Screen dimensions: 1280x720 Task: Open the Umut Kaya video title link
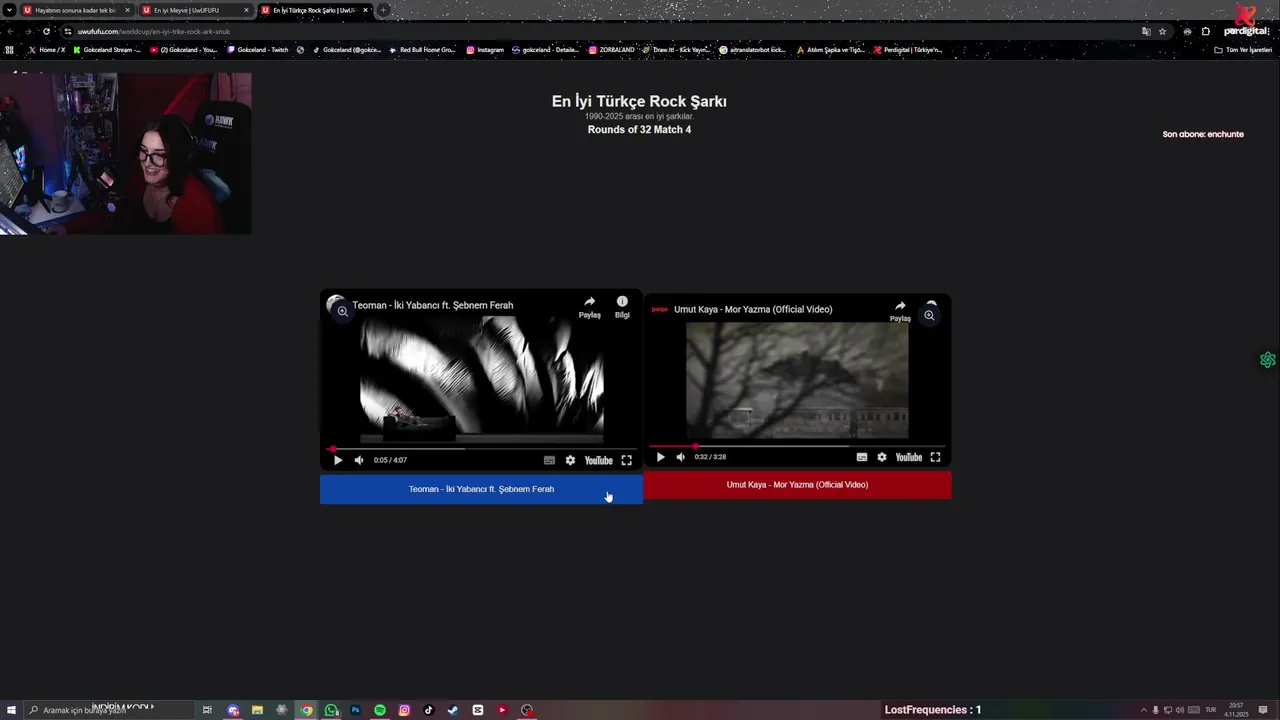click(x=753, y=309)
